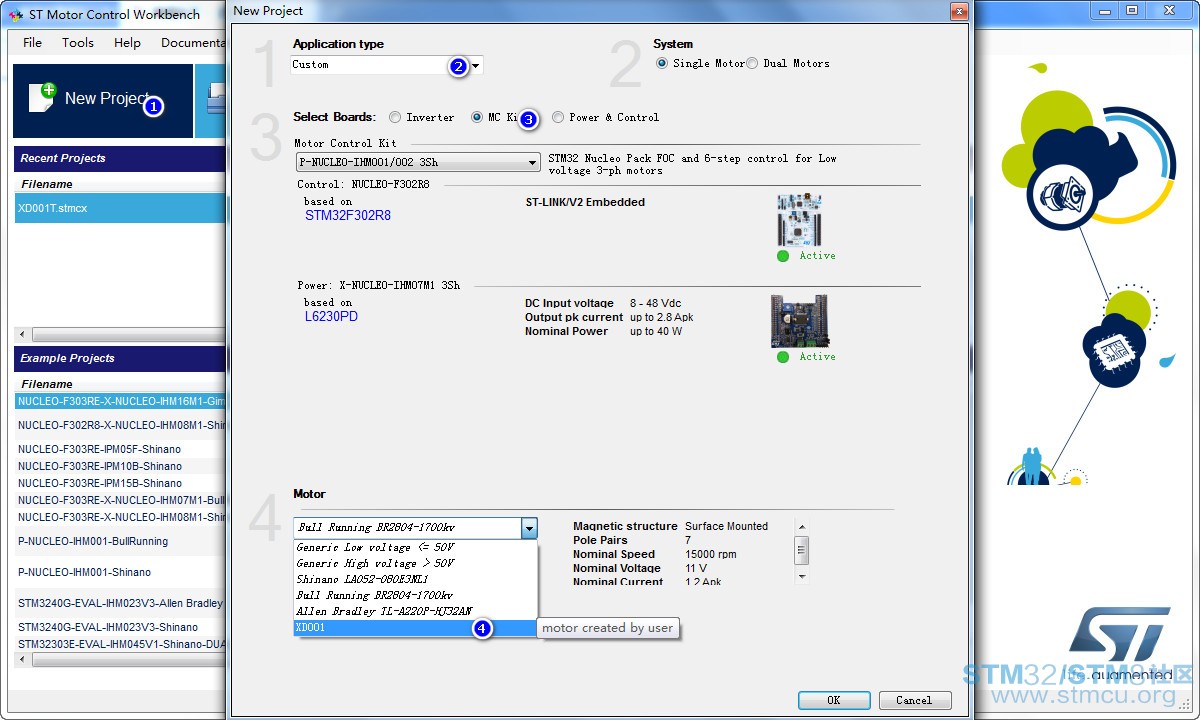Image resolution: width=1200 pixels, height=720 pixels.
Task: Select XD001 user-created motor
Action: click(x=415, y=628)
